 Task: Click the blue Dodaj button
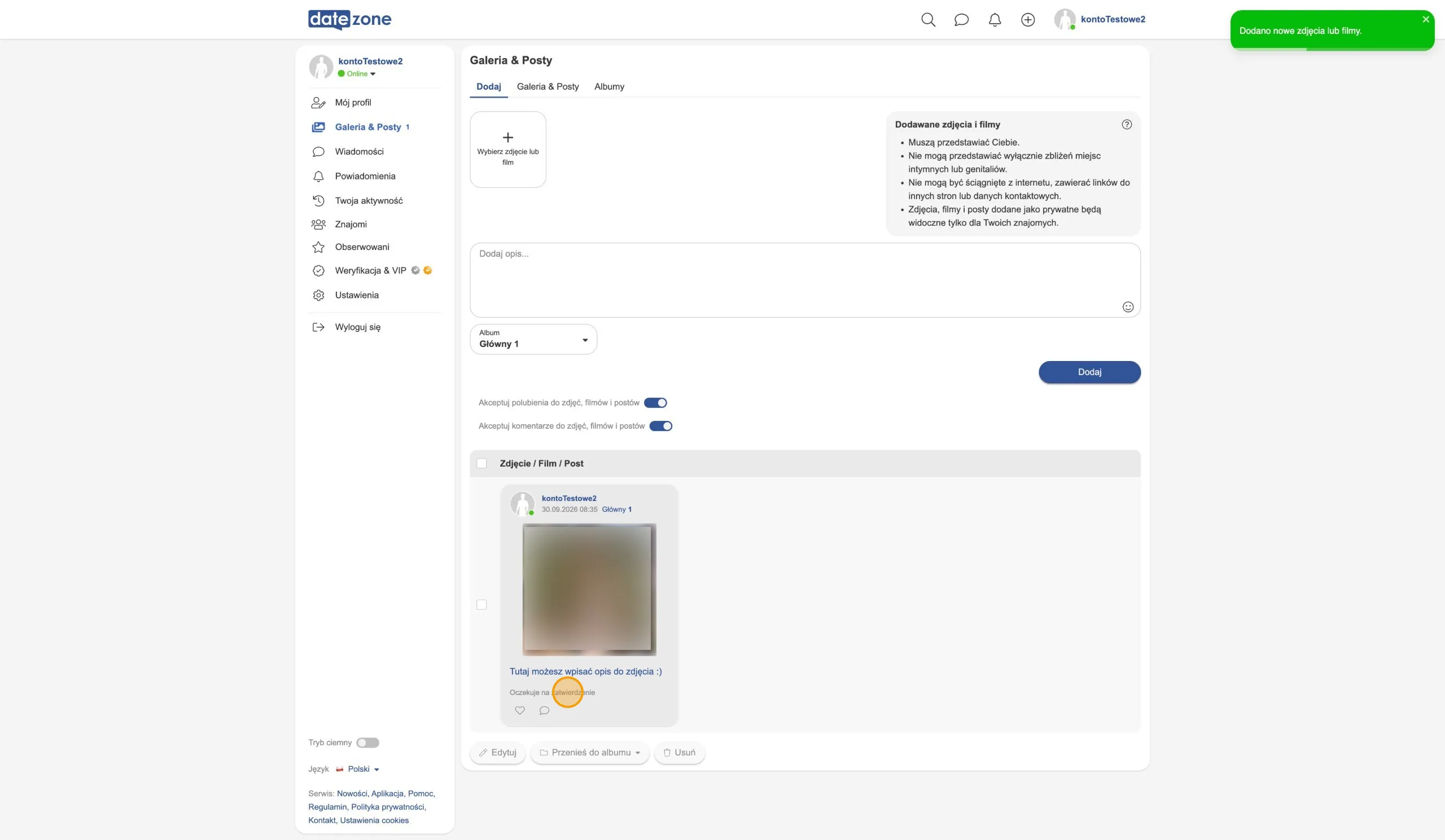pyautogui.click(x=1089, y=372)
